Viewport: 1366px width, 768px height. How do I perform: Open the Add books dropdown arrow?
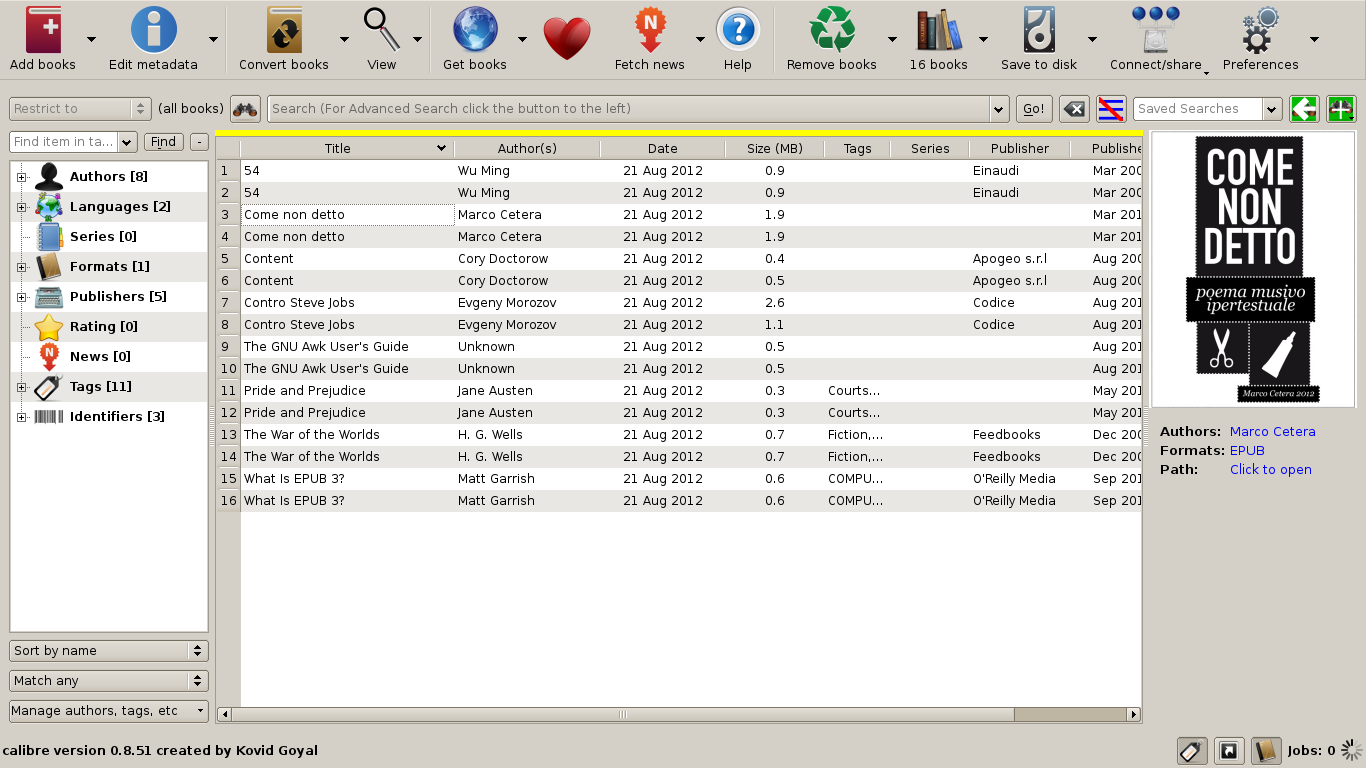(91, 39)
